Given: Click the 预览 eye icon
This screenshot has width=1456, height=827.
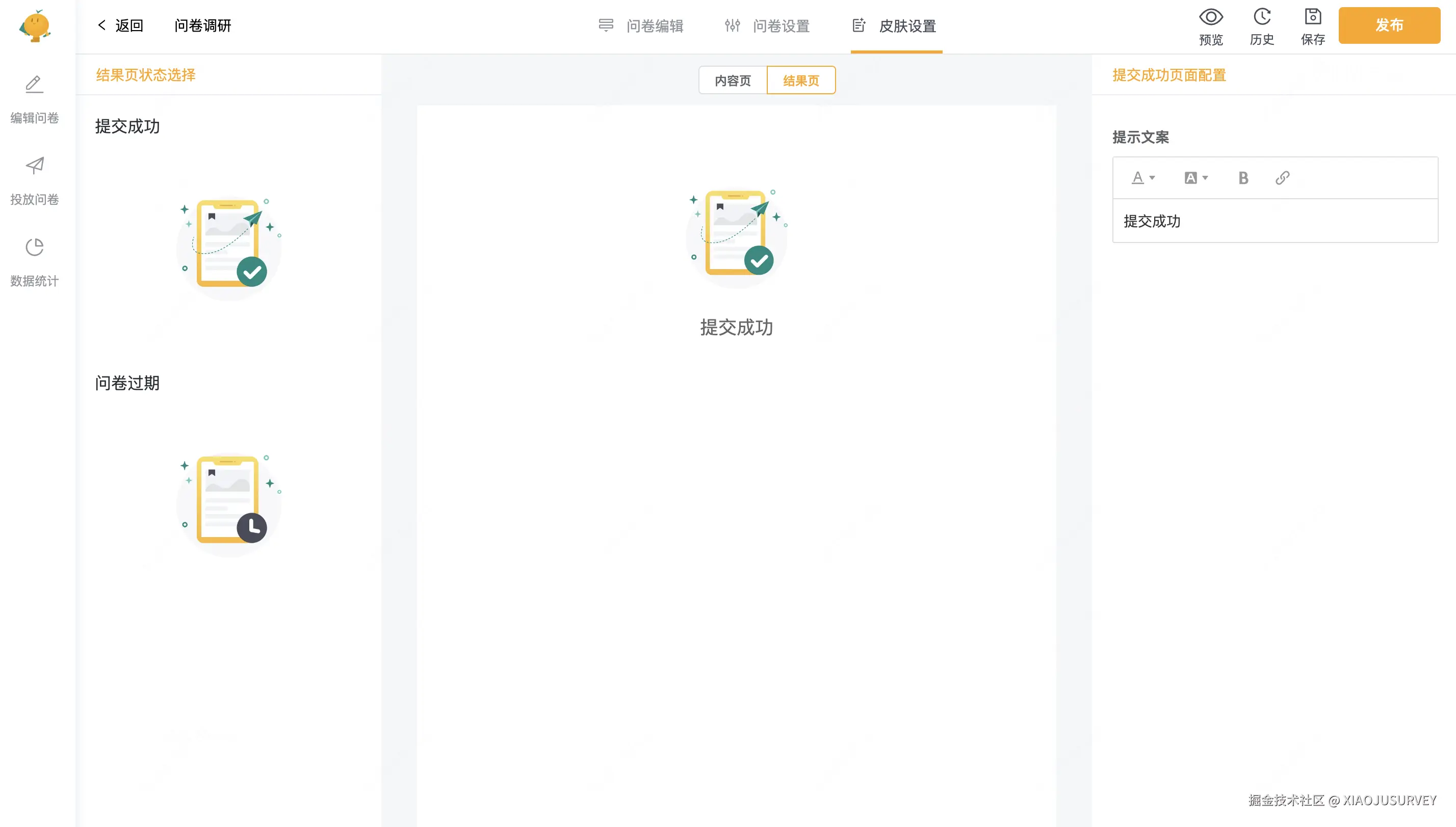Looking at the screenshot, I should click(x=1211, y=17).
